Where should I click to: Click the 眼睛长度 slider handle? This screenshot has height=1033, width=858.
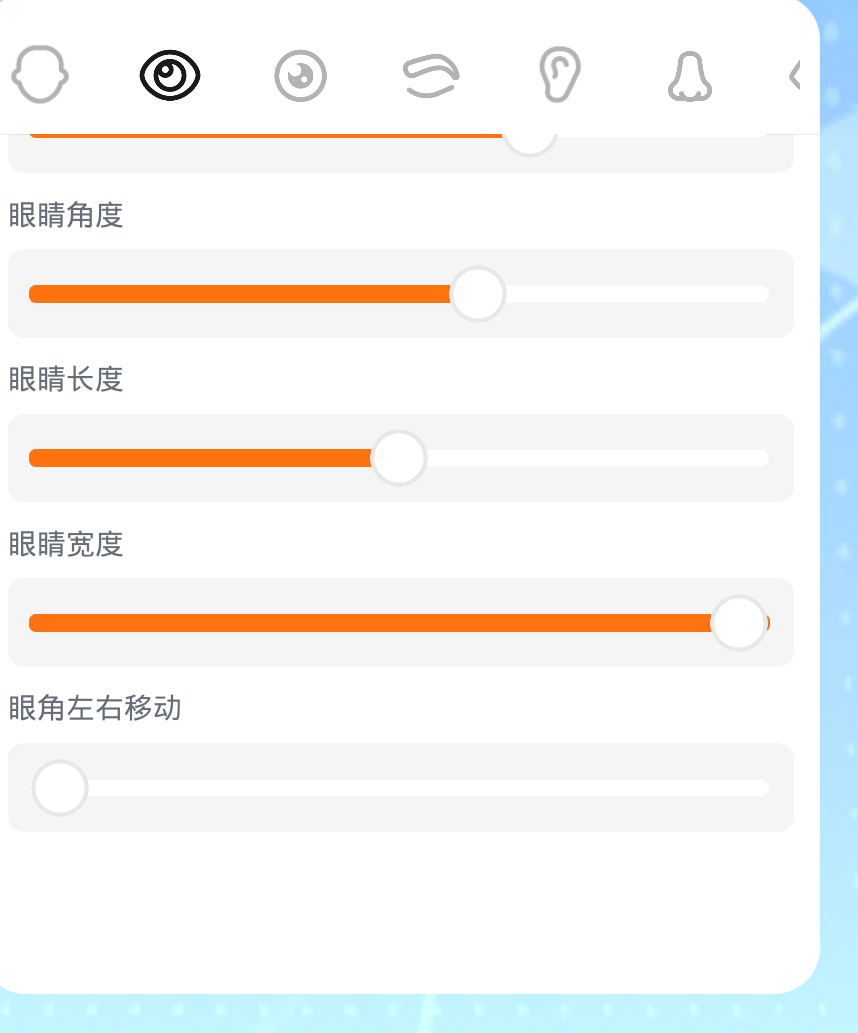pos(399,458)
